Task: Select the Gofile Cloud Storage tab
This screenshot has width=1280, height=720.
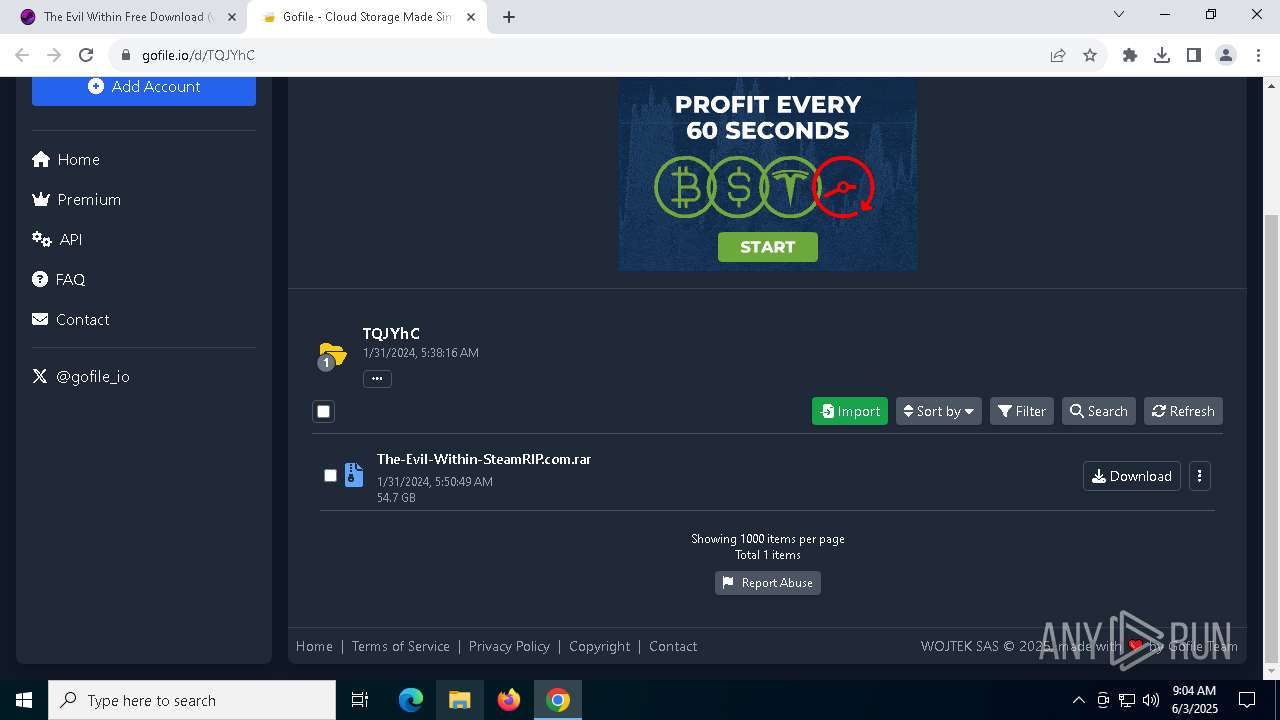Action: (366, 17)
